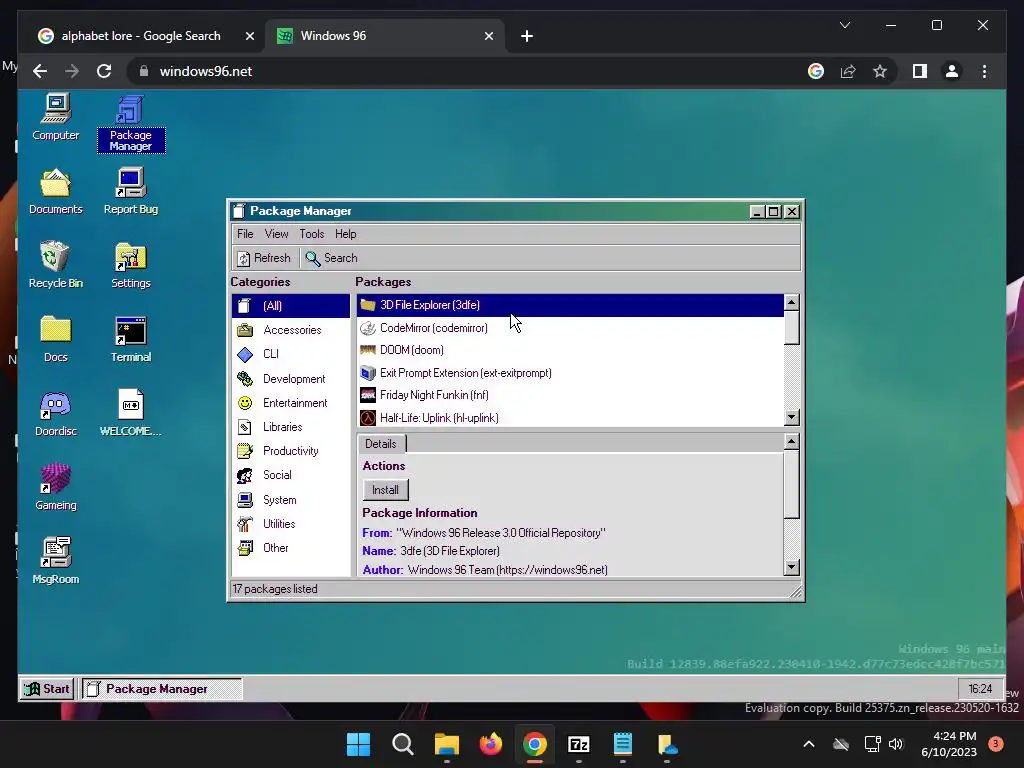Open the Computer desktop icon

[56, 118]
